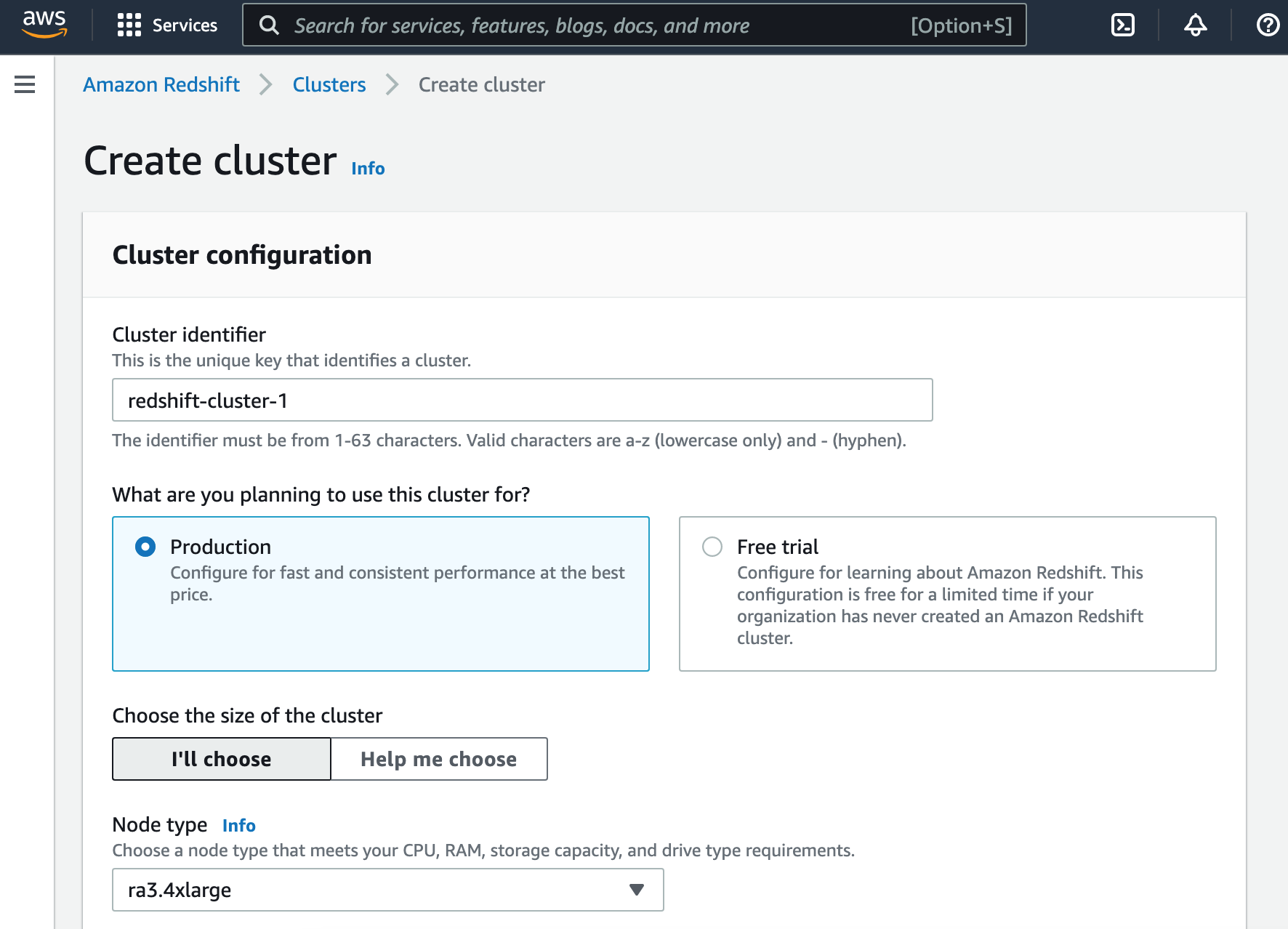Choose the Free trial radio button
The width and height of the screenshot is (1288, 929).
click(x=712, y=546)
